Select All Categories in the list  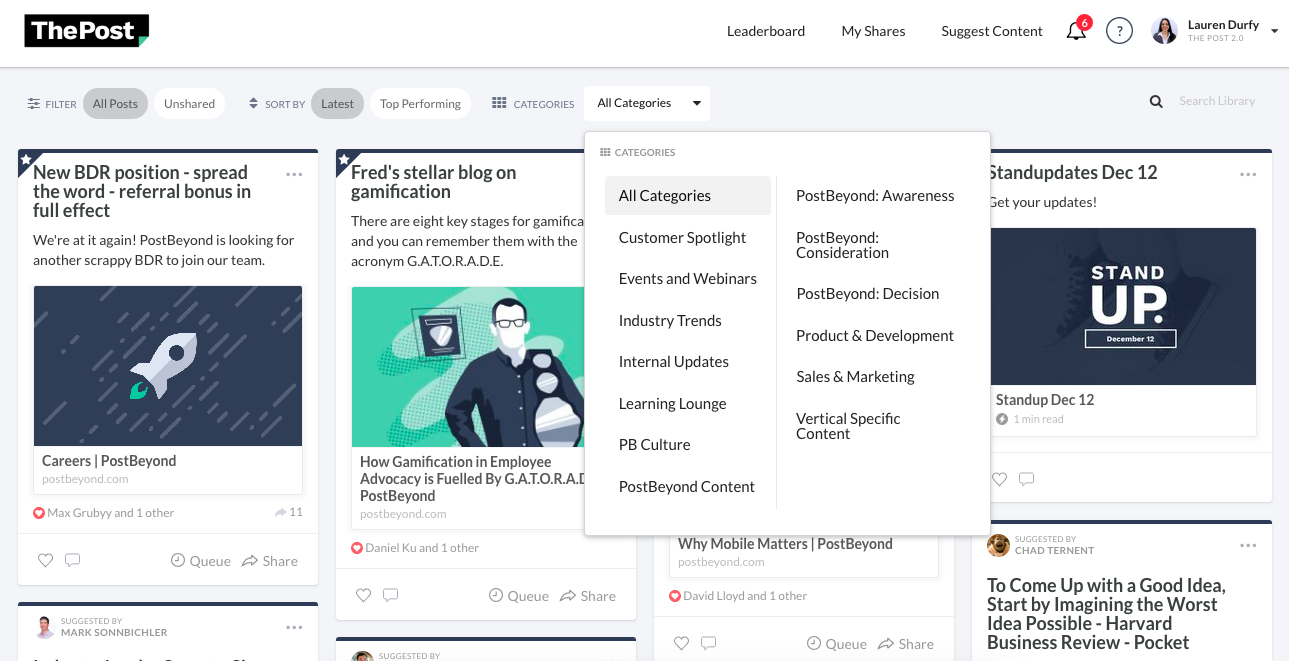point(688,196)
